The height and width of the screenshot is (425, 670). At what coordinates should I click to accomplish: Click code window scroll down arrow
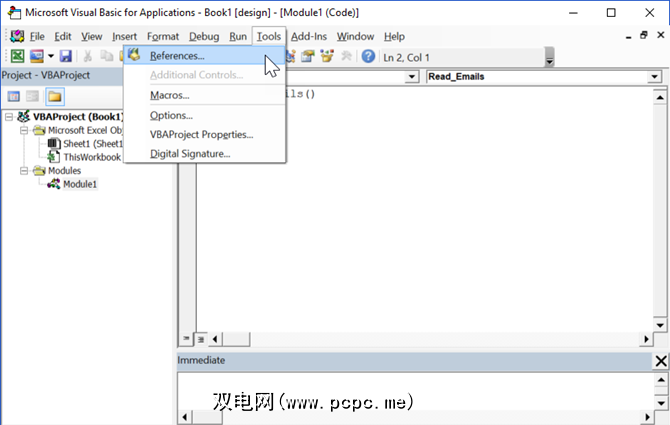pos(660,325)
